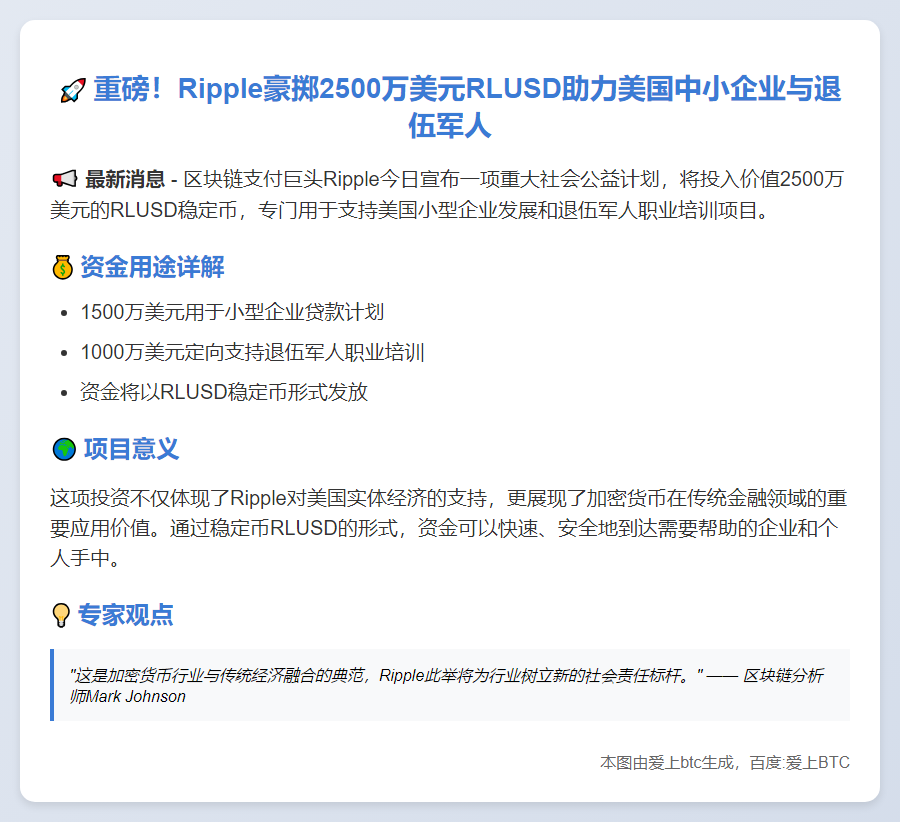The image size is (900, 822).
Task: Switch to the 项目意义 section heading
Action: click(134, 449)
